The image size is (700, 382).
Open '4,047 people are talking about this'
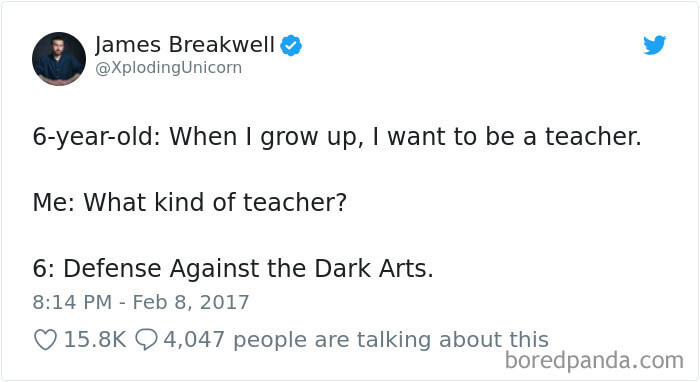point(356,340)
